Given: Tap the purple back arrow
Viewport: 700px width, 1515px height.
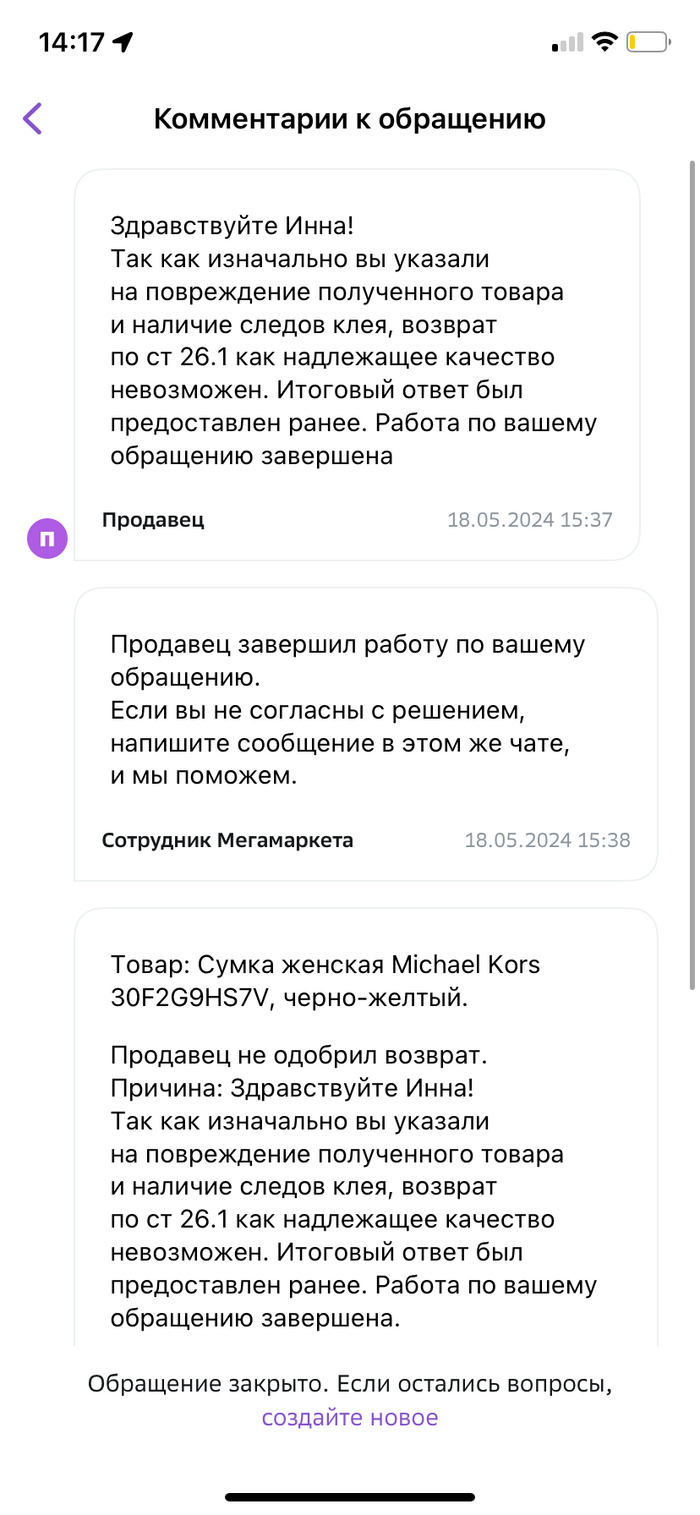Looking at the screenshot, I should 33,119.
